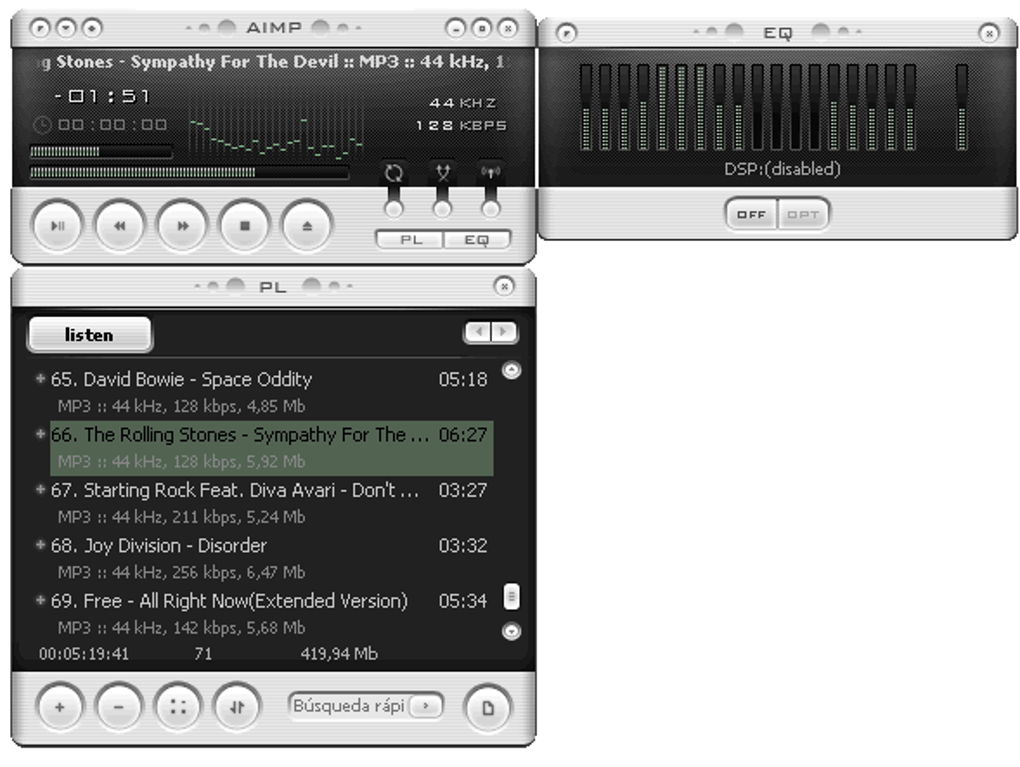The width and height of the screenshot is (1020, 767).
Task: Click the third round button in AIMP title bar
Action: tap(92, 28)
